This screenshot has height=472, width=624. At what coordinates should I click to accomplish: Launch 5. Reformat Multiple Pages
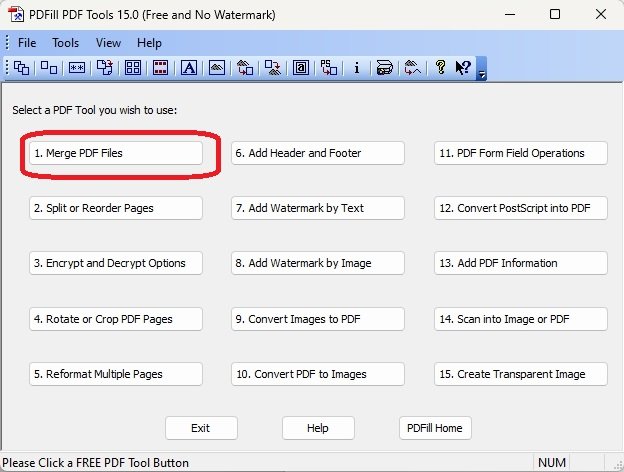point(116,374)
